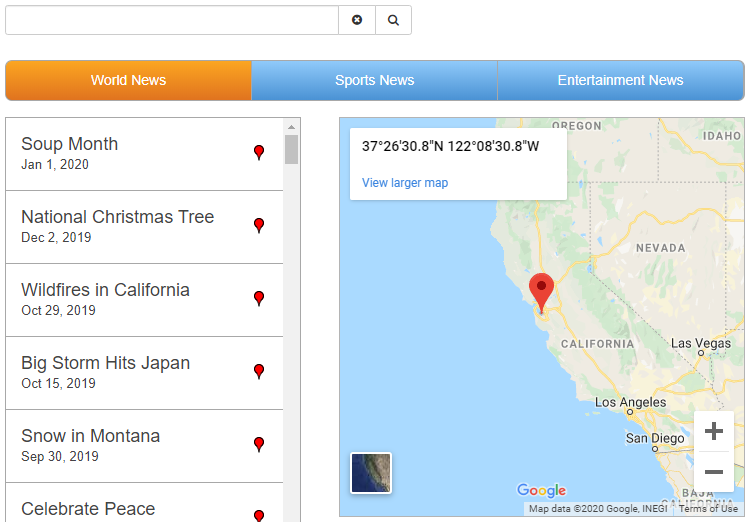Viewport: 750px width, 522px height.
Task: Click the IDAHO state label on map
Action: click(x=722, y=136)
